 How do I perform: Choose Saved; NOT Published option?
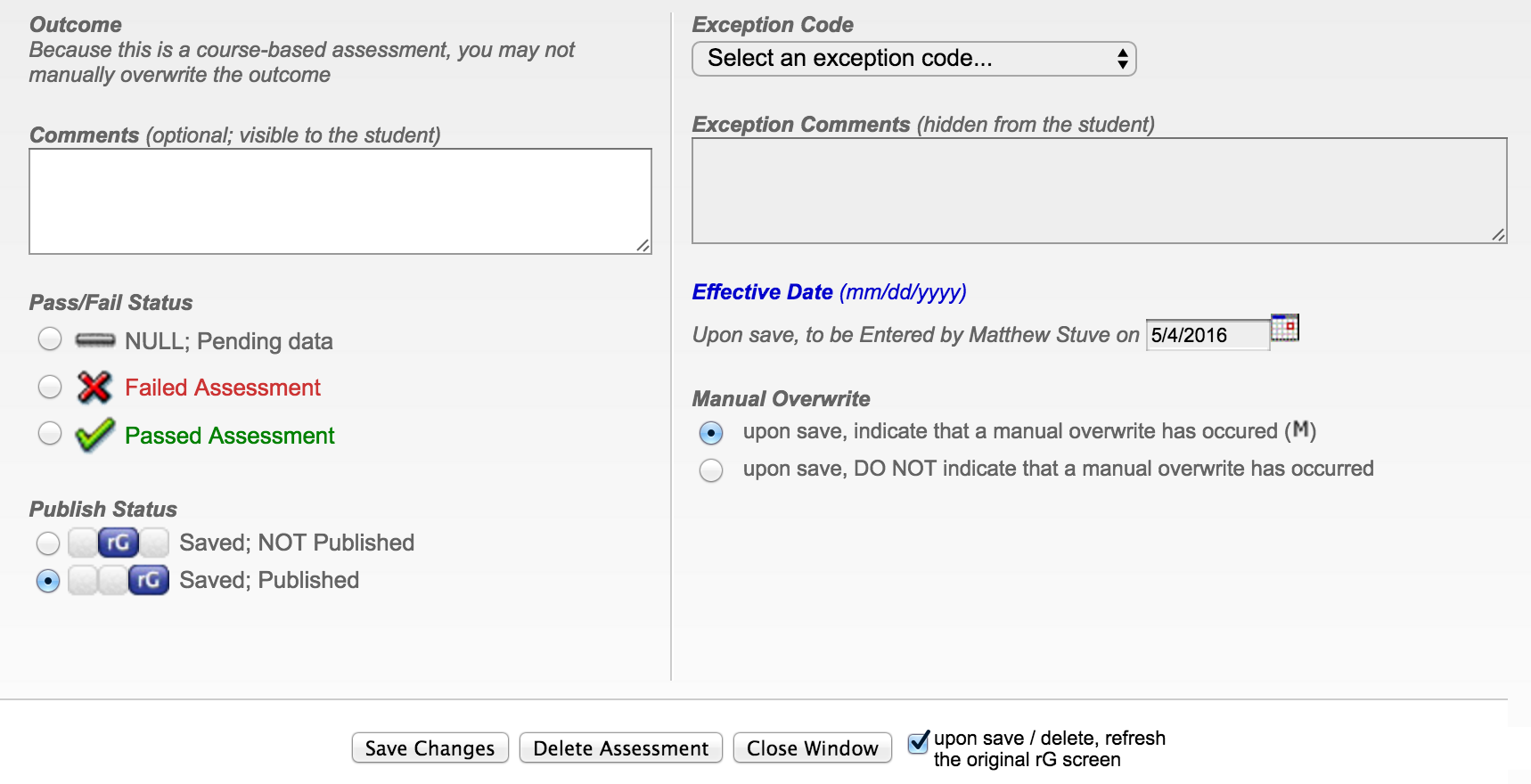coord(48,543)
